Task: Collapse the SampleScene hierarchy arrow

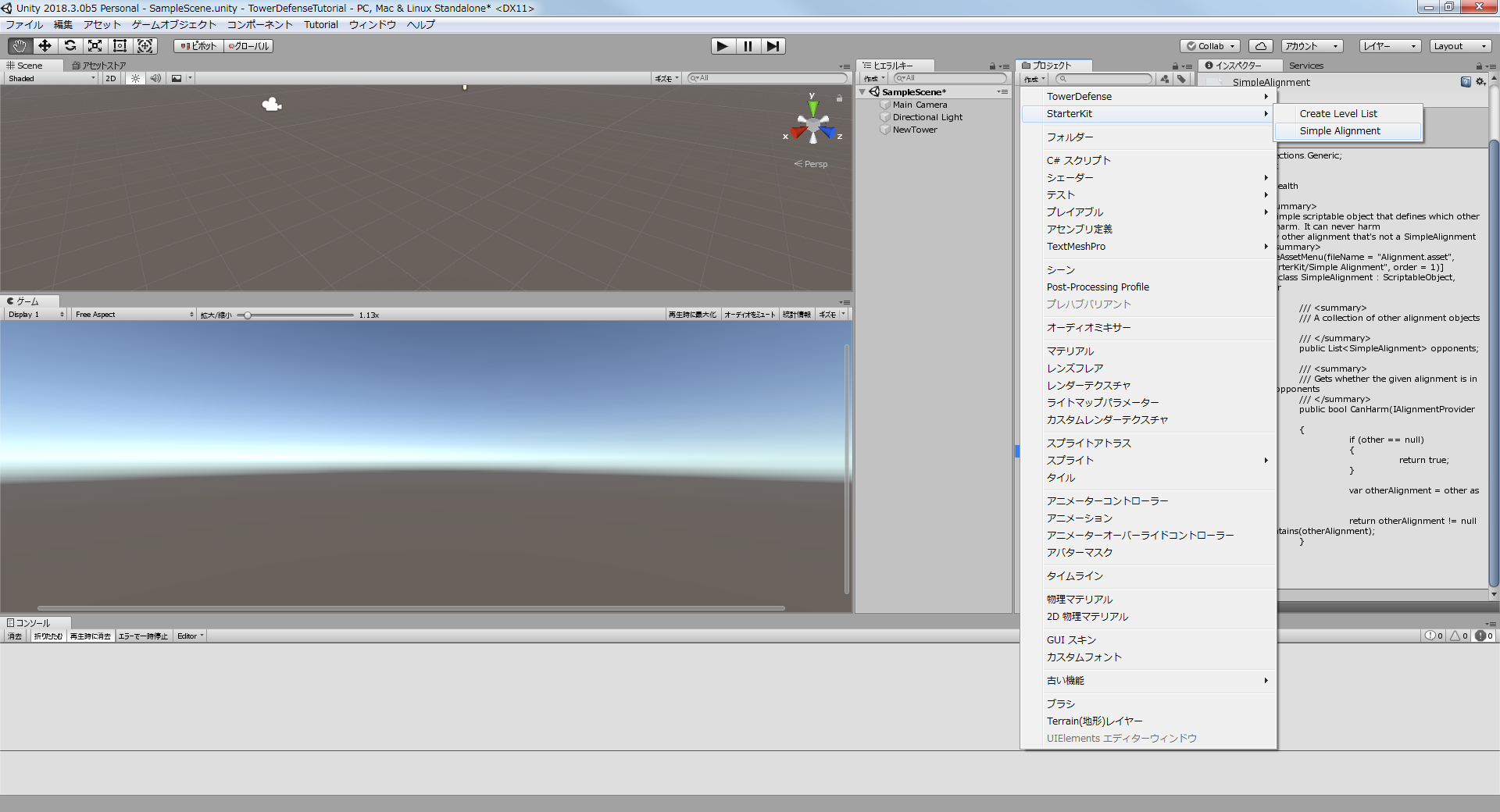Action: 862,92
